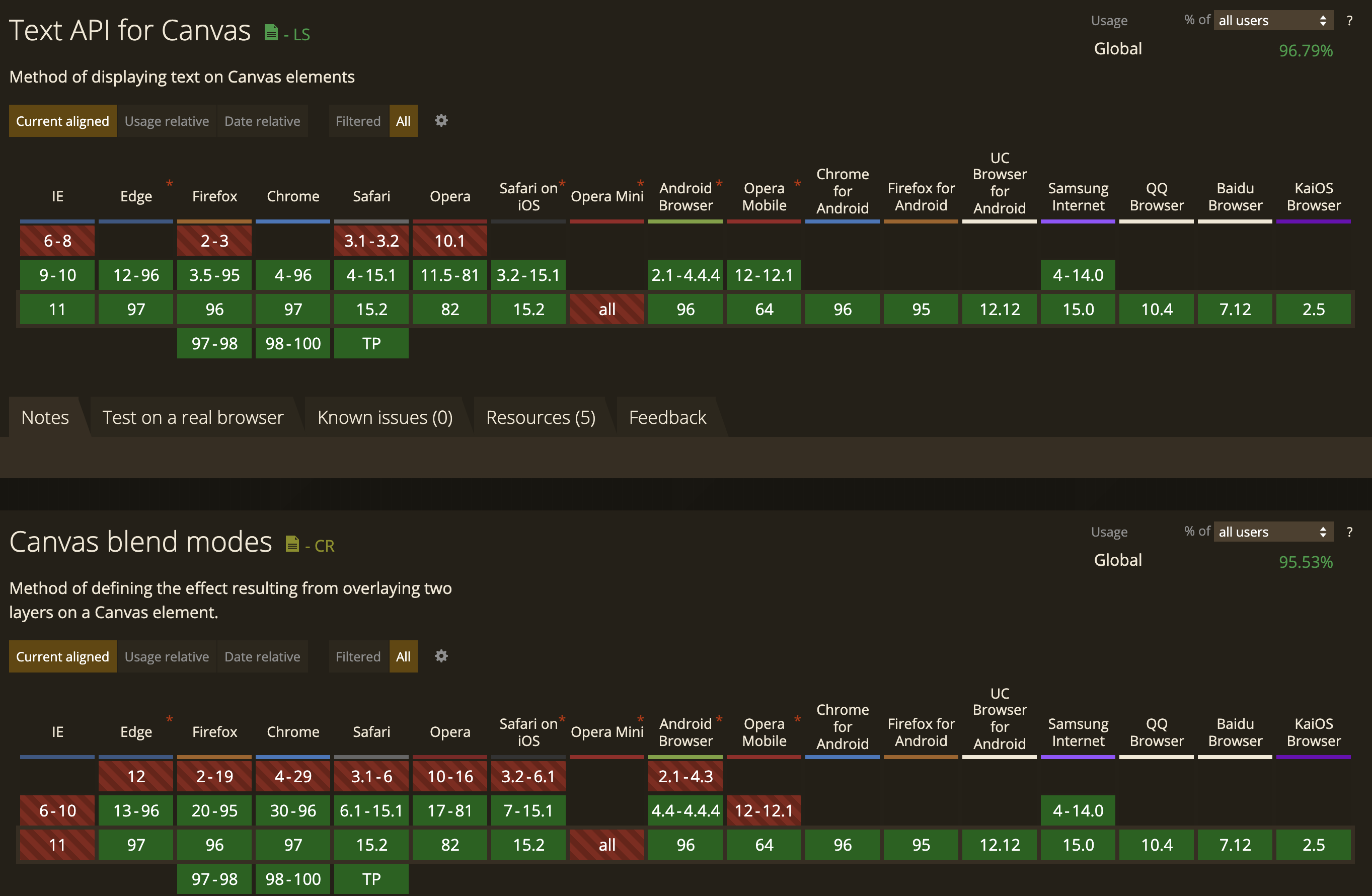Select Current aligned view for Text API
The height and width of the screenshot is (896, 1372).
point(63,121)
